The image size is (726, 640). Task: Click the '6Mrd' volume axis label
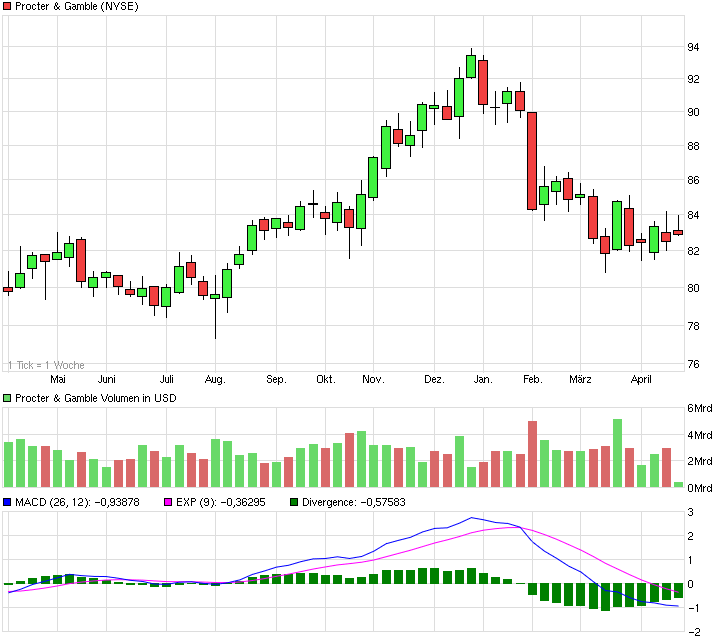(700, 408)
